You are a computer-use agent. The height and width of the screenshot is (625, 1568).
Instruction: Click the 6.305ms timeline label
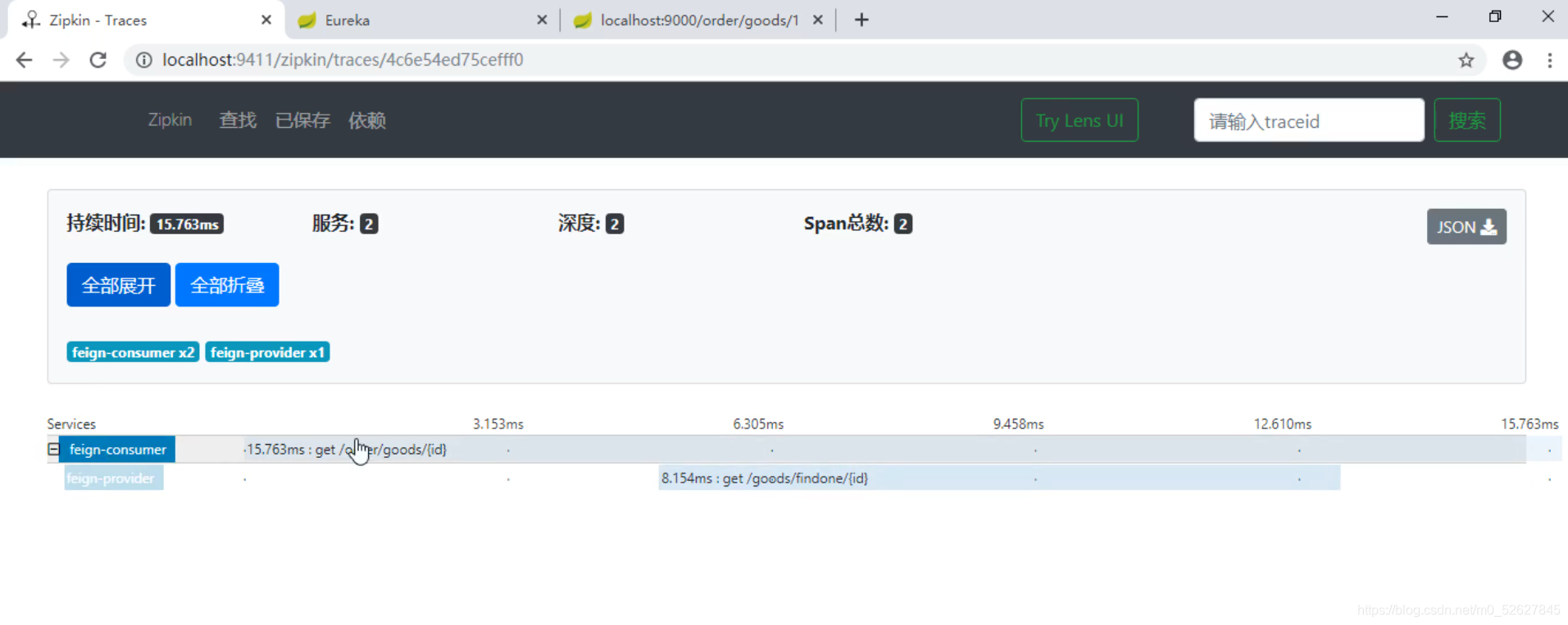click(x=758, y=423)
